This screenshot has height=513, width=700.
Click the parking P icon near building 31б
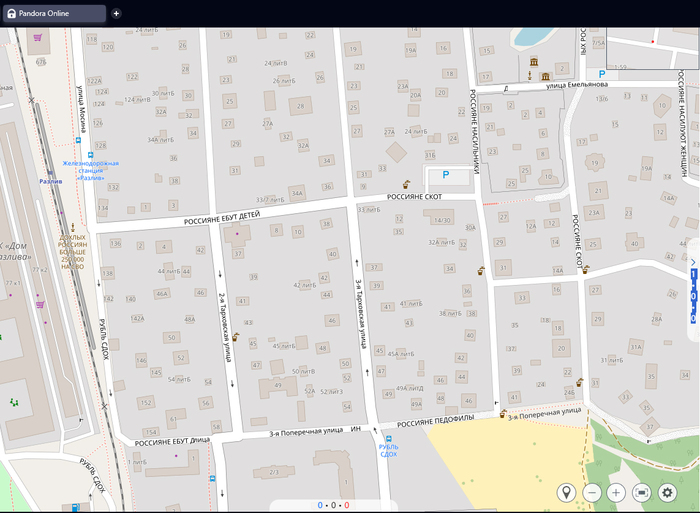446,175
